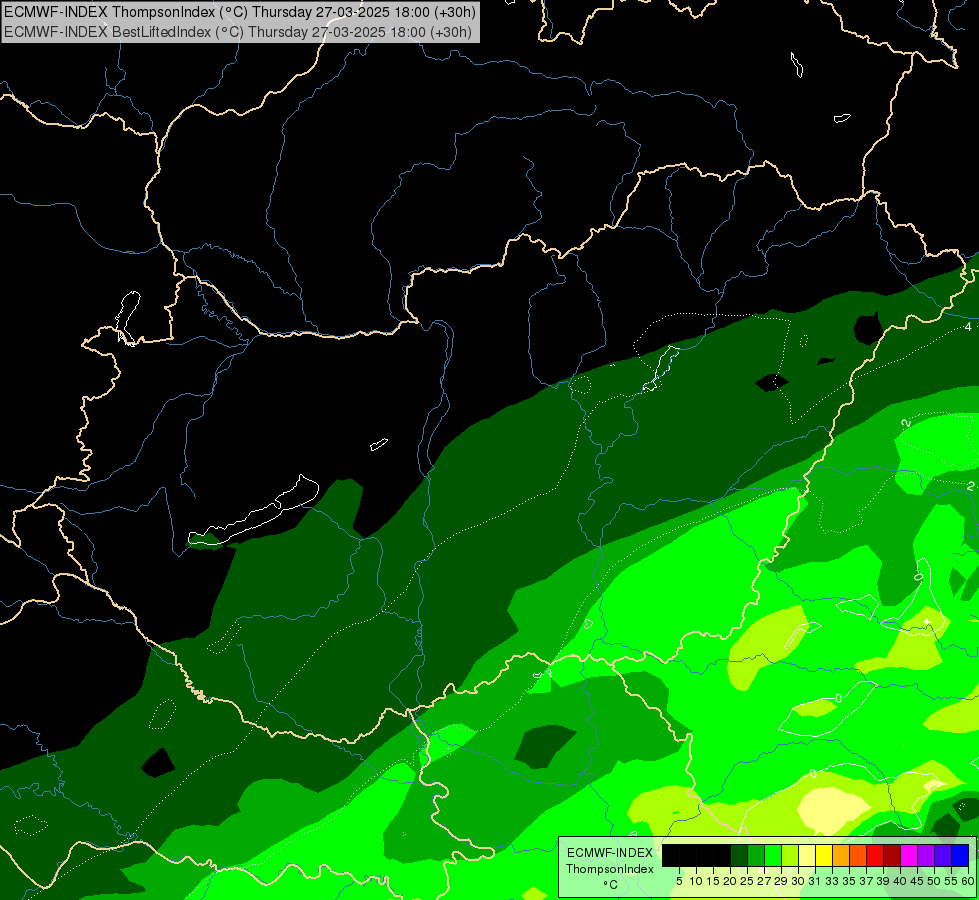This screenshot has width=979, height=900.
Task: Click the ECMWF-INDEX label in the legend
Action: [610, 853]
